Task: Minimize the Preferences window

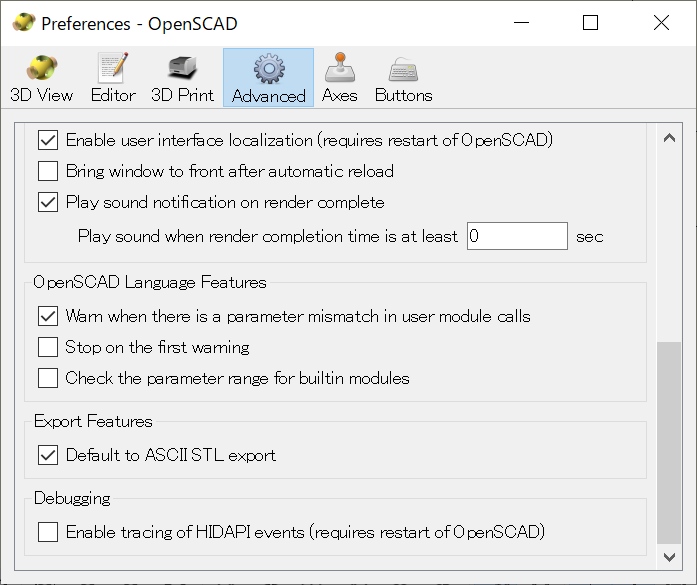Action: coord(521,22)
